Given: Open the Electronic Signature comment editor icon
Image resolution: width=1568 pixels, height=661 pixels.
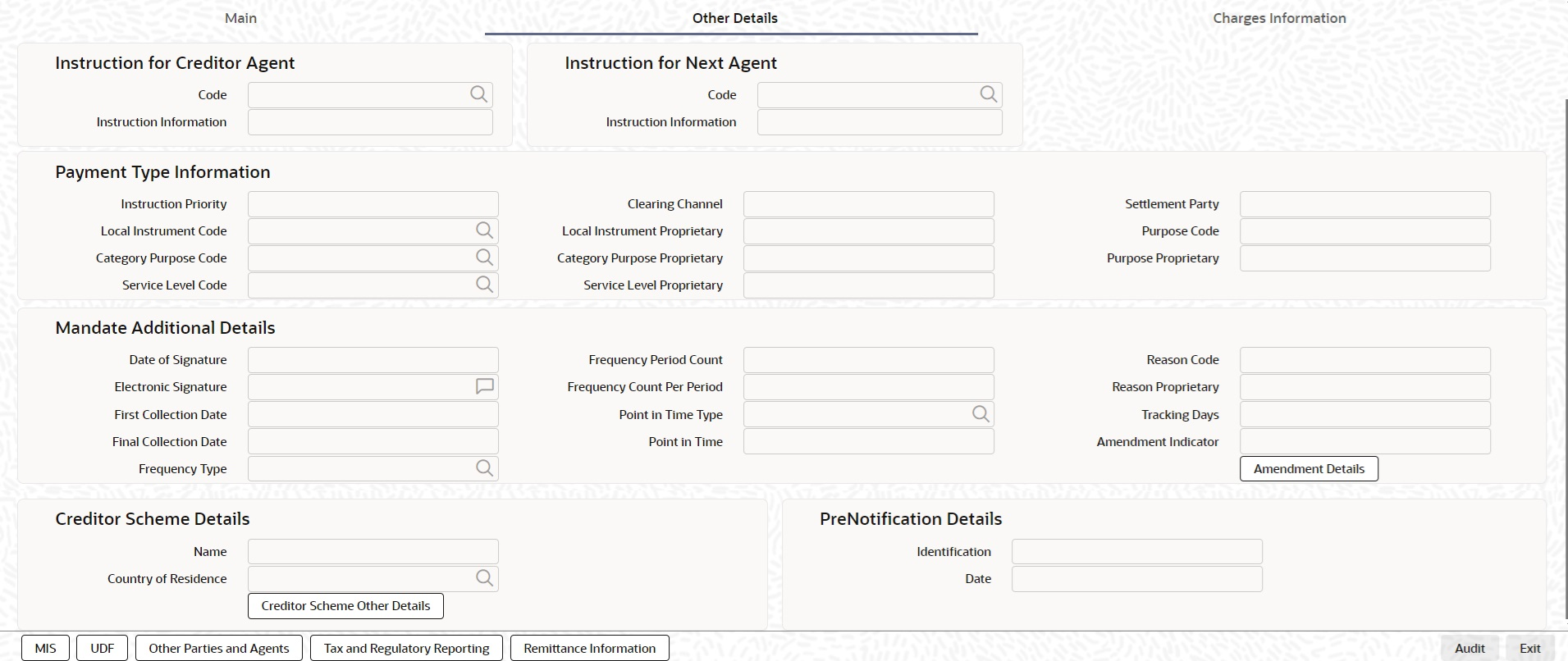Looking at the screenshot, I should click(484, 386).
